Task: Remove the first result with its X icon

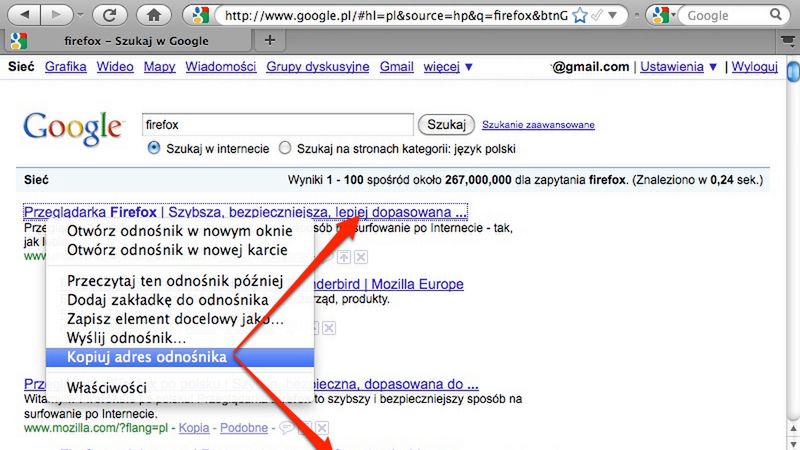Action: (361, 257)
